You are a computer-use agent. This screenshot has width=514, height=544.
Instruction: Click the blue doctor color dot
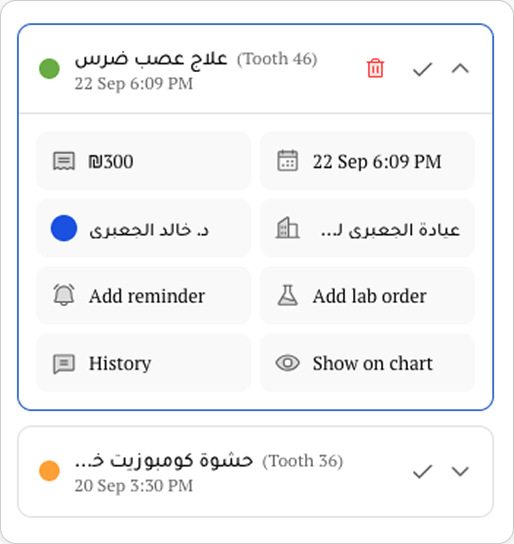(x=64, y=228)
